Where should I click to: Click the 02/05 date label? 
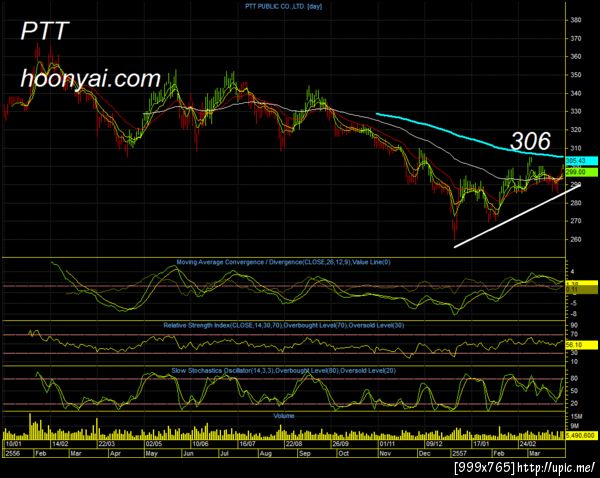click(154, 444)
